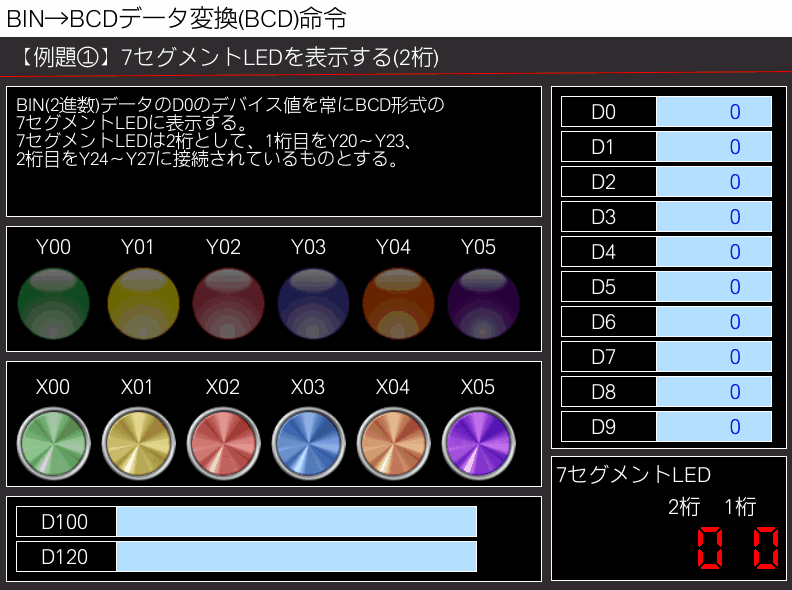This screenshot has height=590, width=792.
Task: Push the red X02 button
Action: coord(223,444)
